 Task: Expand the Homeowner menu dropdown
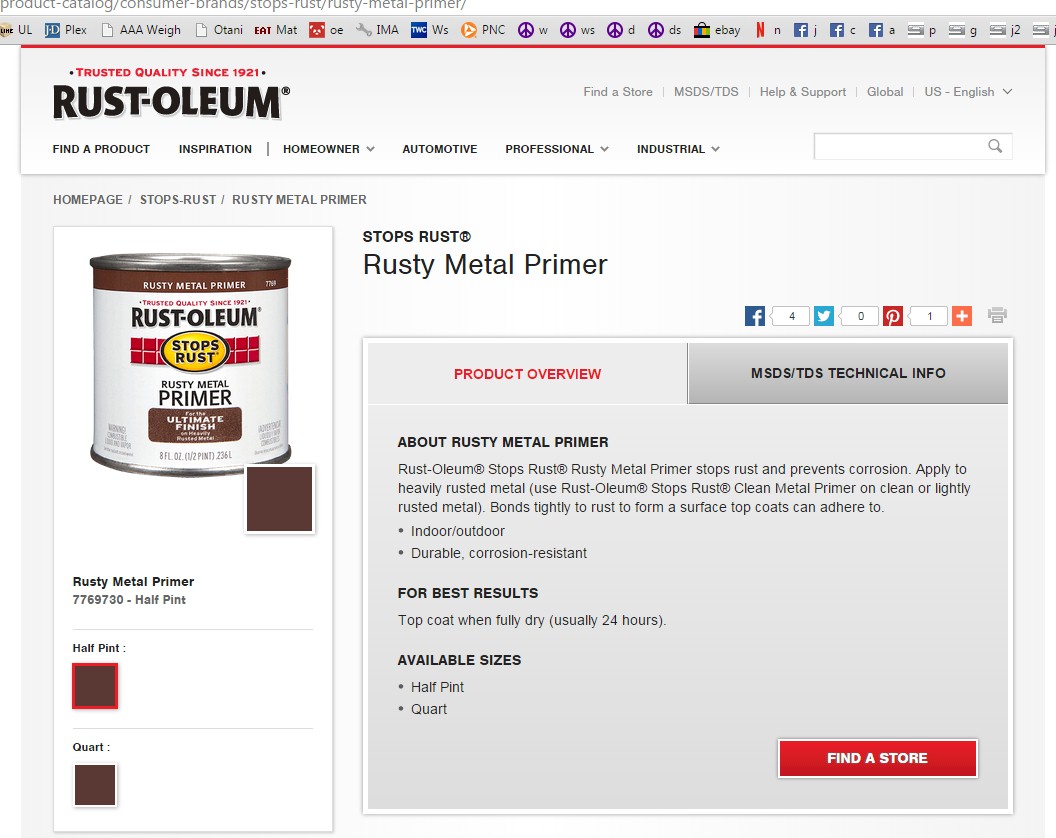click(x=328, y=149)
